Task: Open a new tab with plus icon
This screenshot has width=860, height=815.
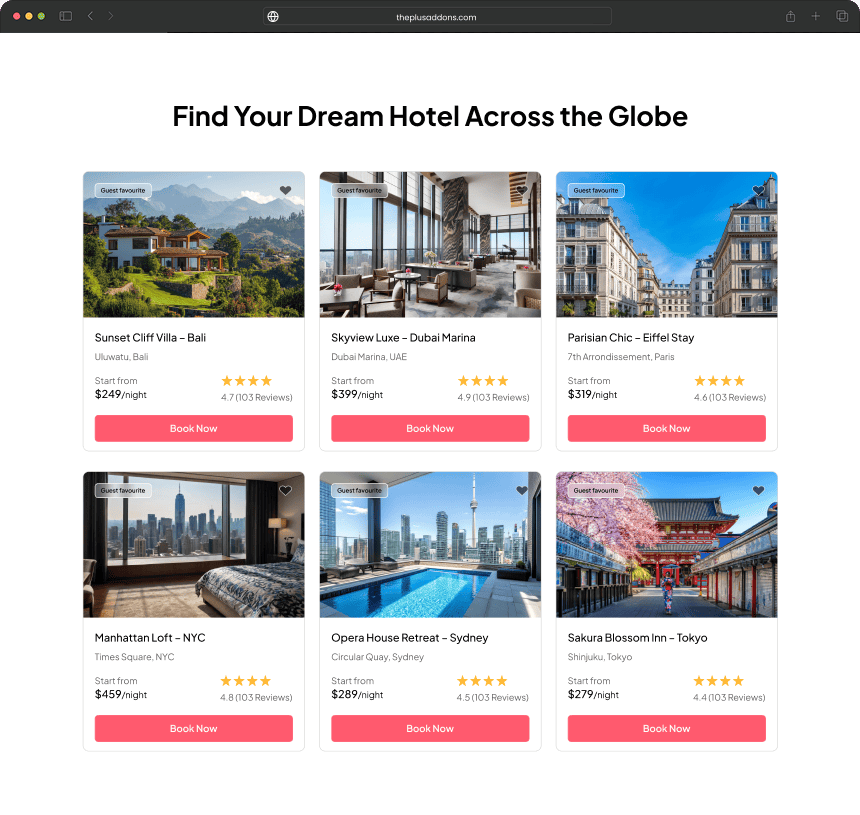Action: click(x=816, y=16)
